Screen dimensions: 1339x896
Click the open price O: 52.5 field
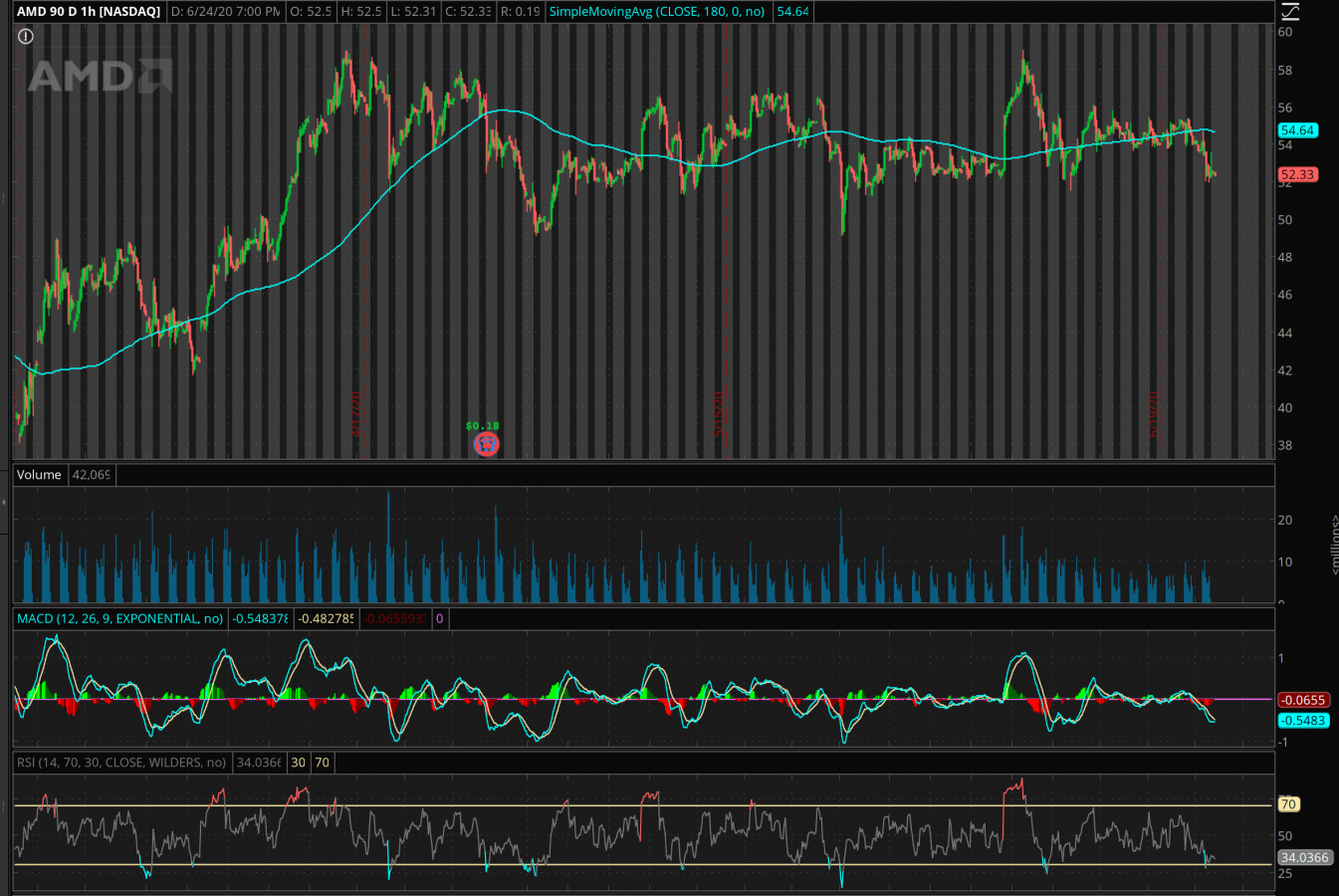click(311, 12)
